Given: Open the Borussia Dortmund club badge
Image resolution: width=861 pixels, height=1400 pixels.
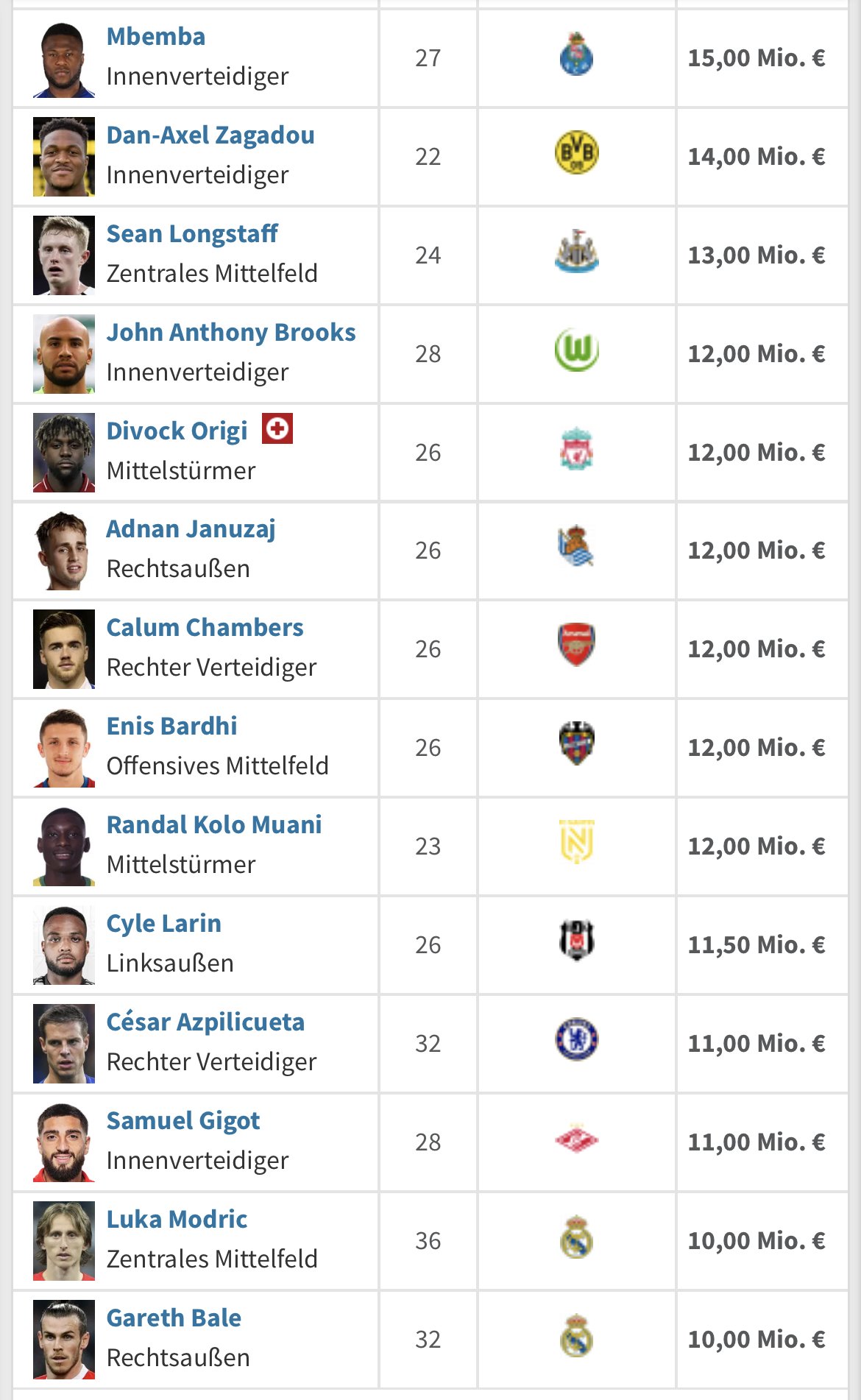Looking at the screenshot, I should click(576, 153).
